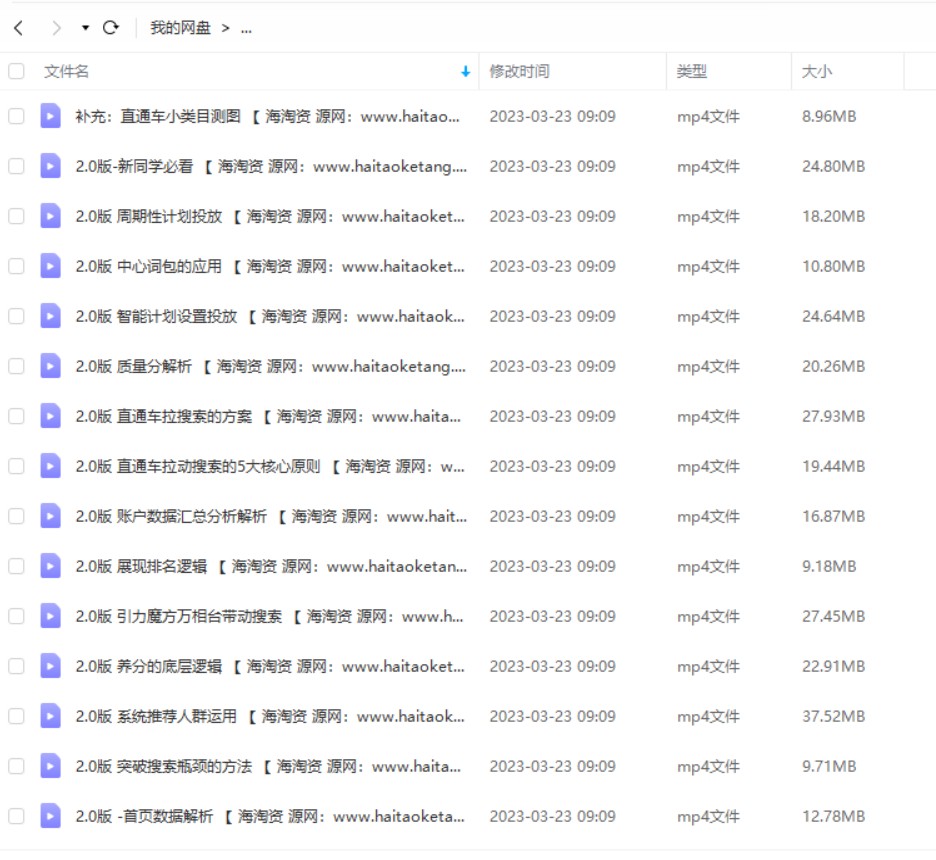Click video icon of 2.0版 养分的底层逻辑
This screenshot has height=860, width=936.
pos(50,666)
